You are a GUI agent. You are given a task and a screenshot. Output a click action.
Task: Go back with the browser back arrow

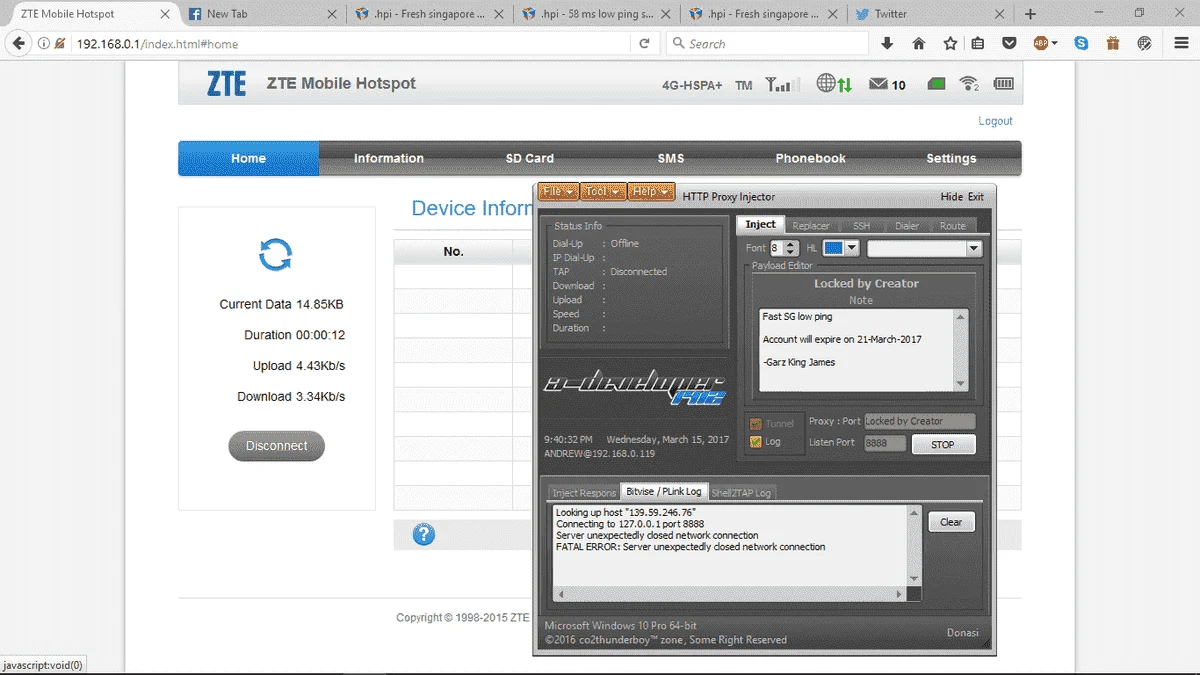(x=18, y=44)
